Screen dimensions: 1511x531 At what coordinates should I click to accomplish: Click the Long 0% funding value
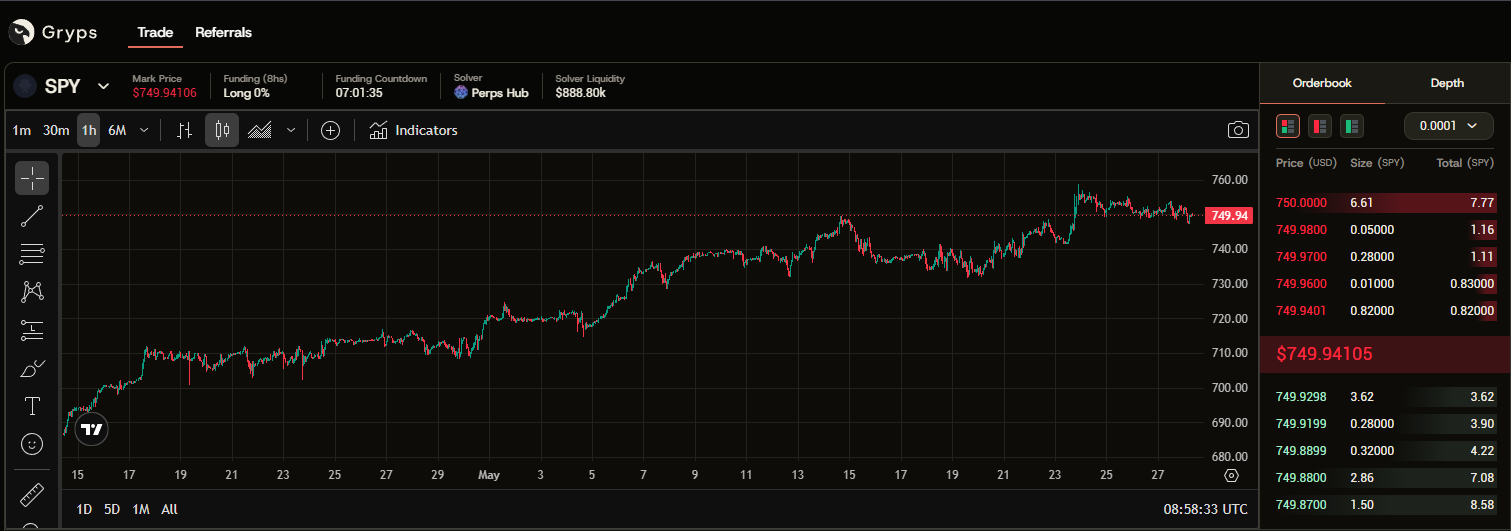pyautogui.click(x=246, y=93)
